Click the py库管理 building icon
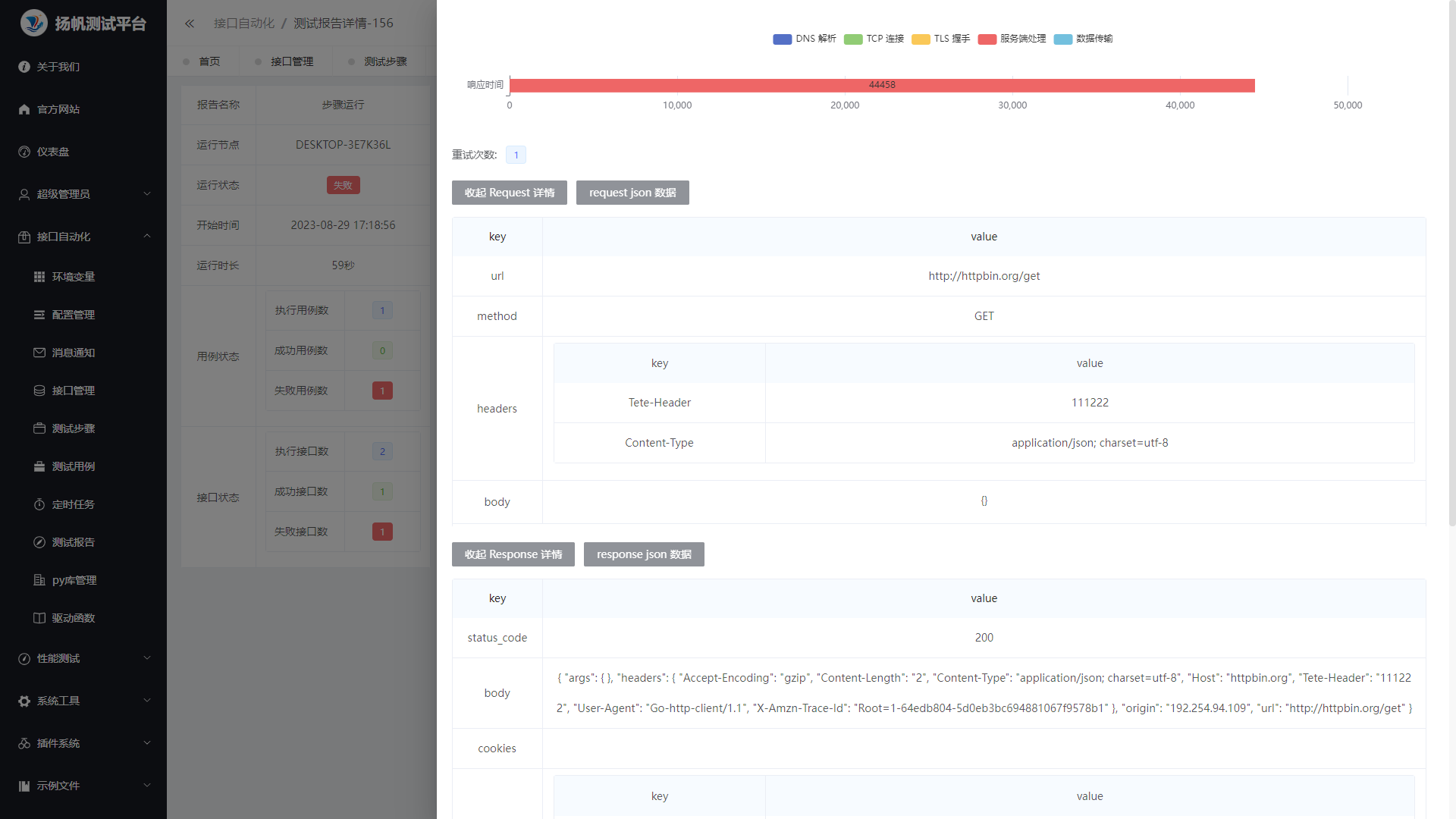 [39, 580]
